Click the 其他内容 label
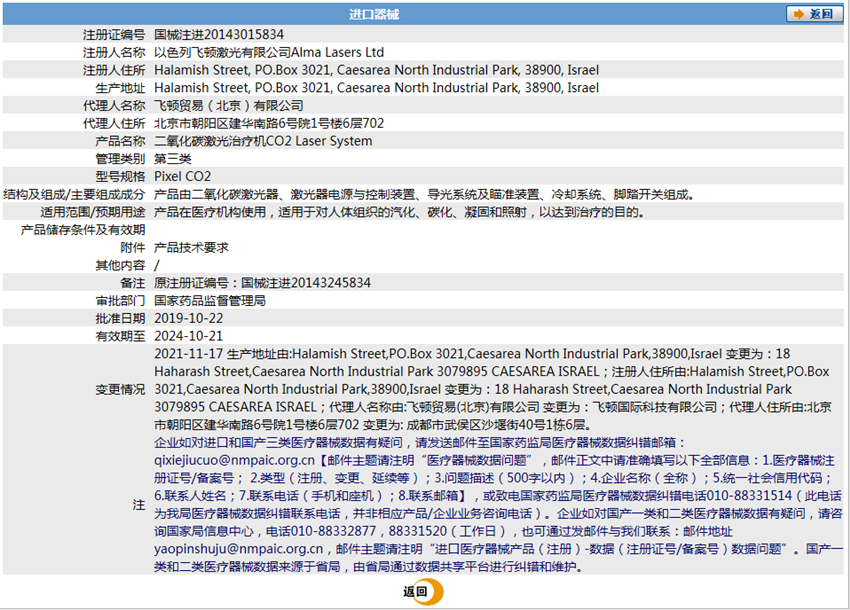This screenshot has width=850, height=610. pyautogui.click(x=120, y=266)
